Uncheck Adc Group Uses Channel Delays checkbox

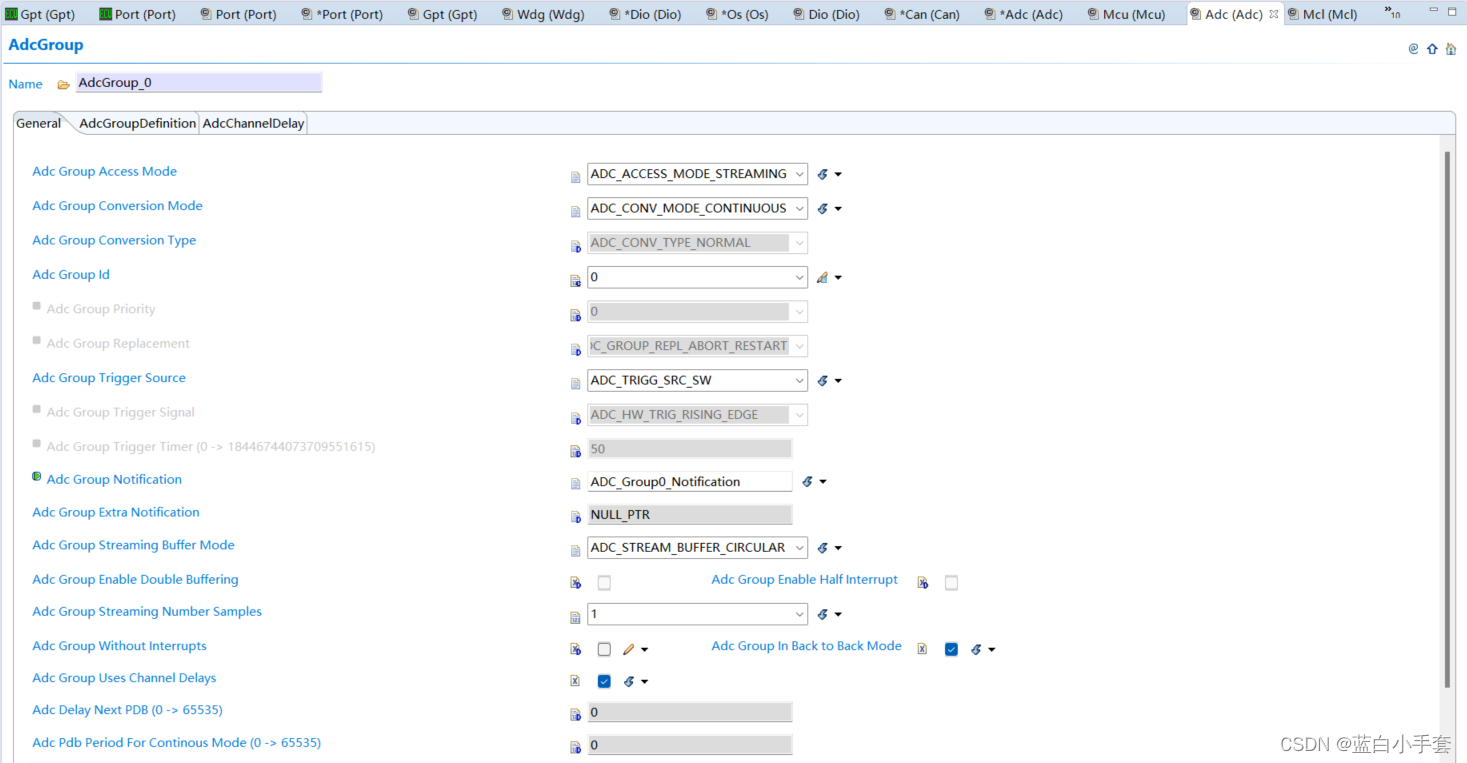click(x=604, y=681)
